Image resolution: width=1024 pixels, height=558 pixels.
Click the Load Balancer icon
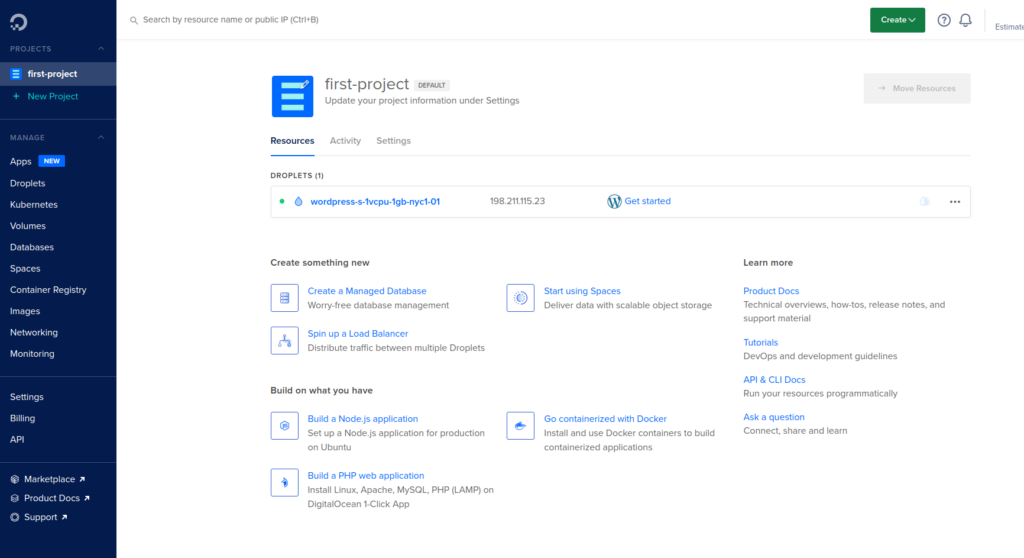[285, 340]
